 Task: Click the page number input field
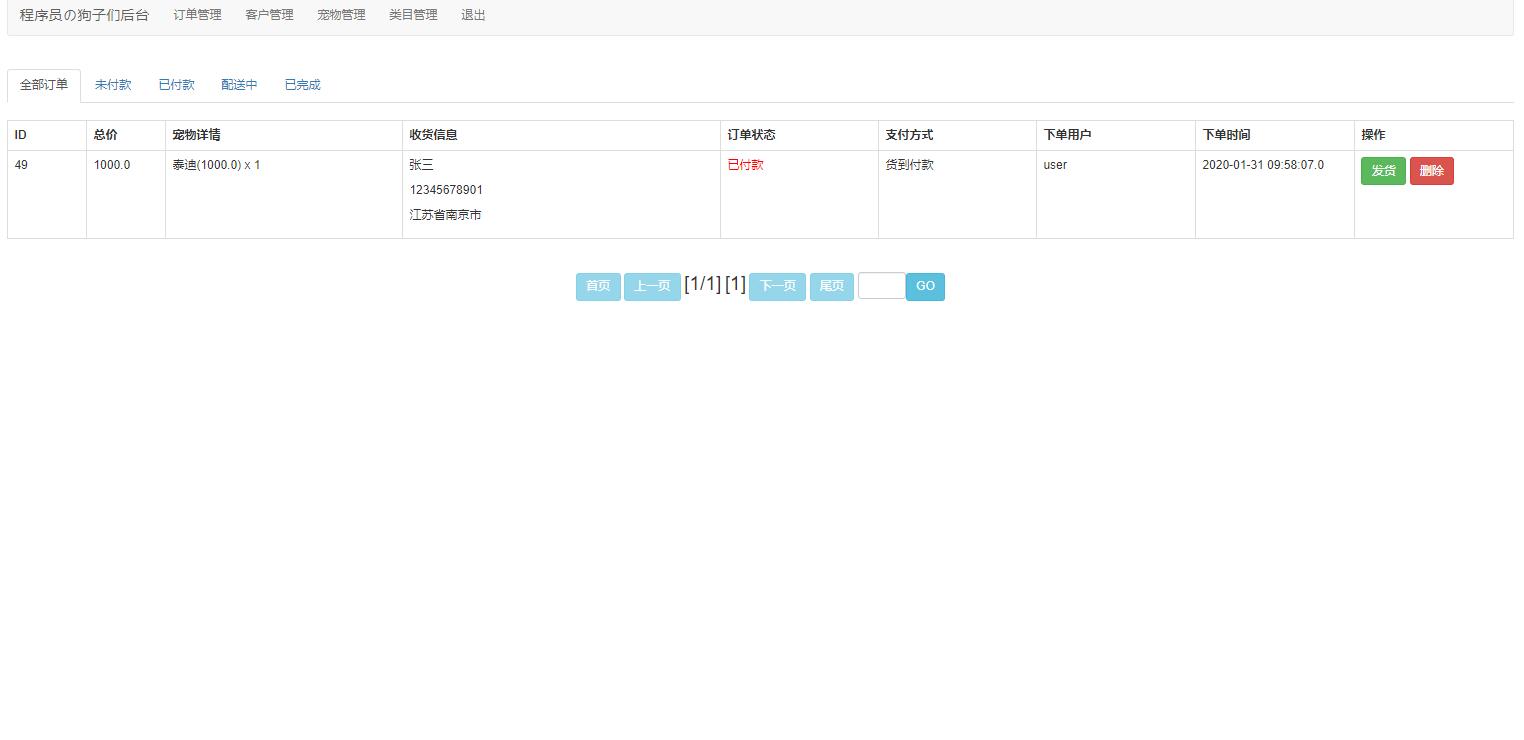880,286
